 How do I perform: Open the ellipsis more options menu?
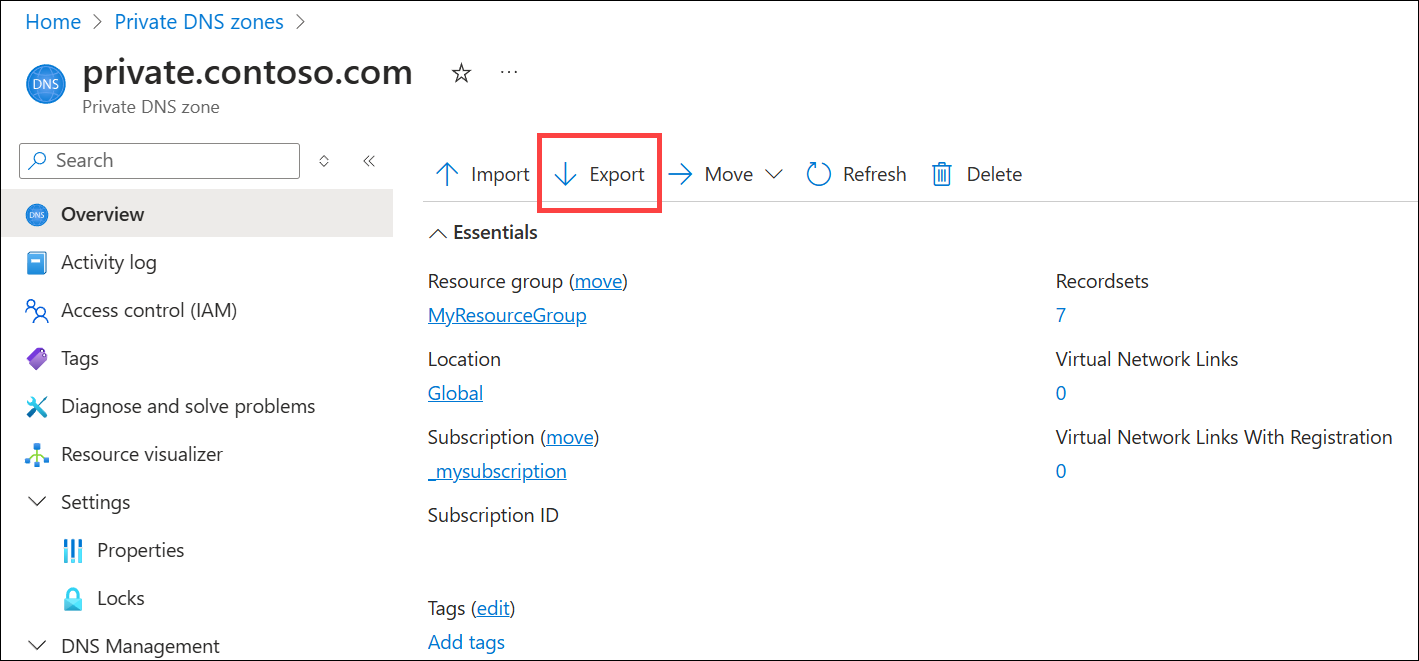click(510, 72)
